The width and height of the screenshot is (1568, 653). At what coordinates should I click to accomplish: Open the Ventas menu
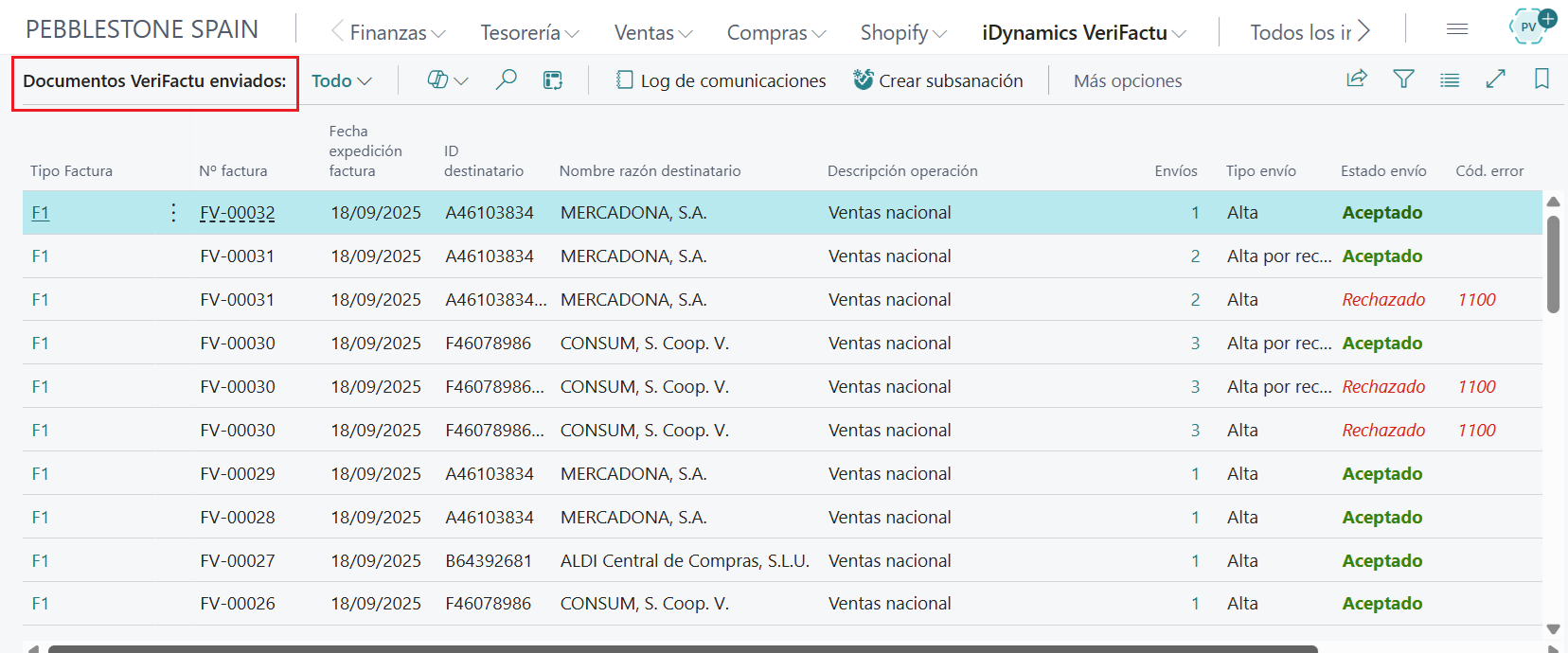652,33
